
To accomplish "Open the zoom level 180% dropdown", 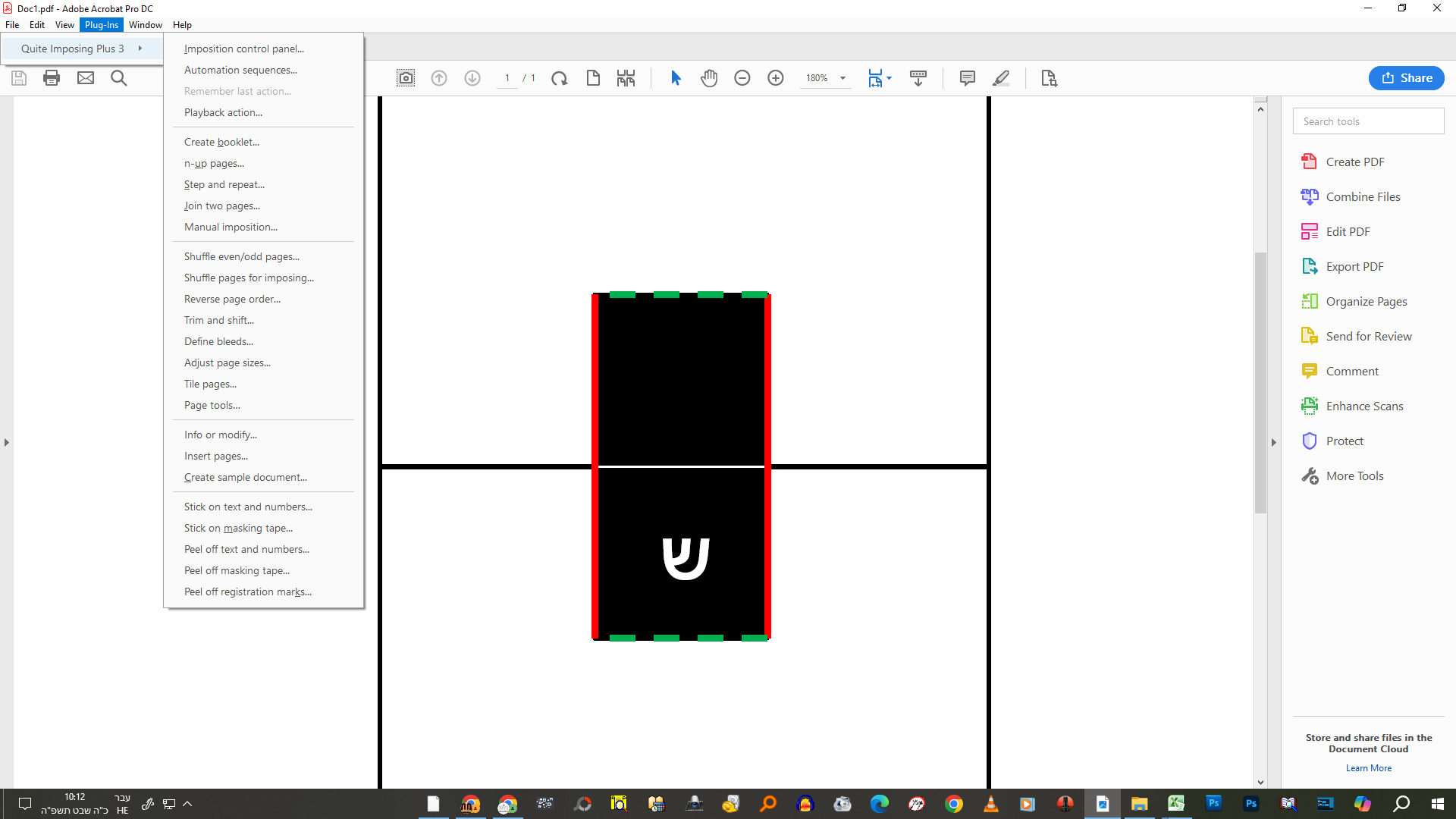I will (843, 78).
